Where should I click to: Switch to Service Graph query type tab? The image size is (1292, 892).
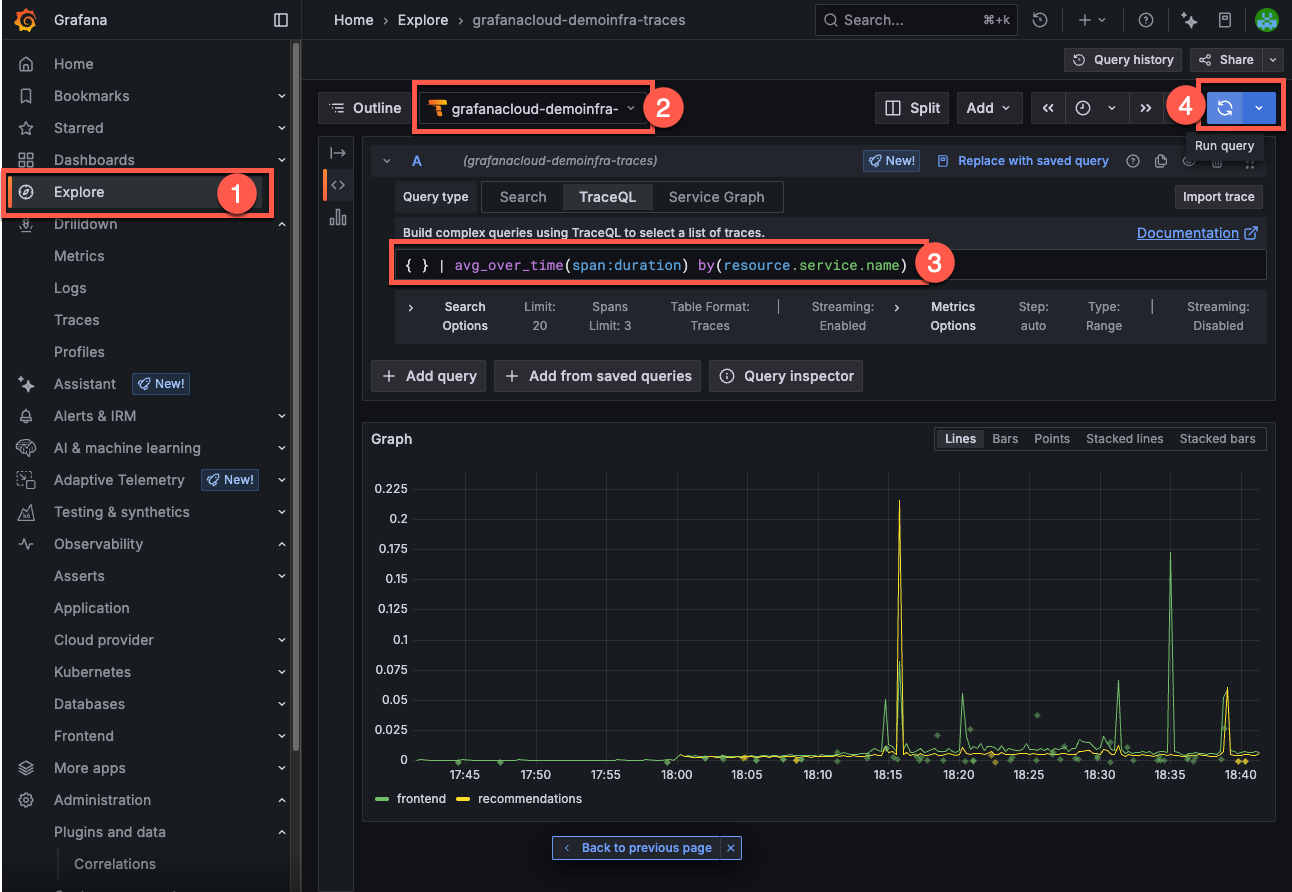(x=716, y=197)
